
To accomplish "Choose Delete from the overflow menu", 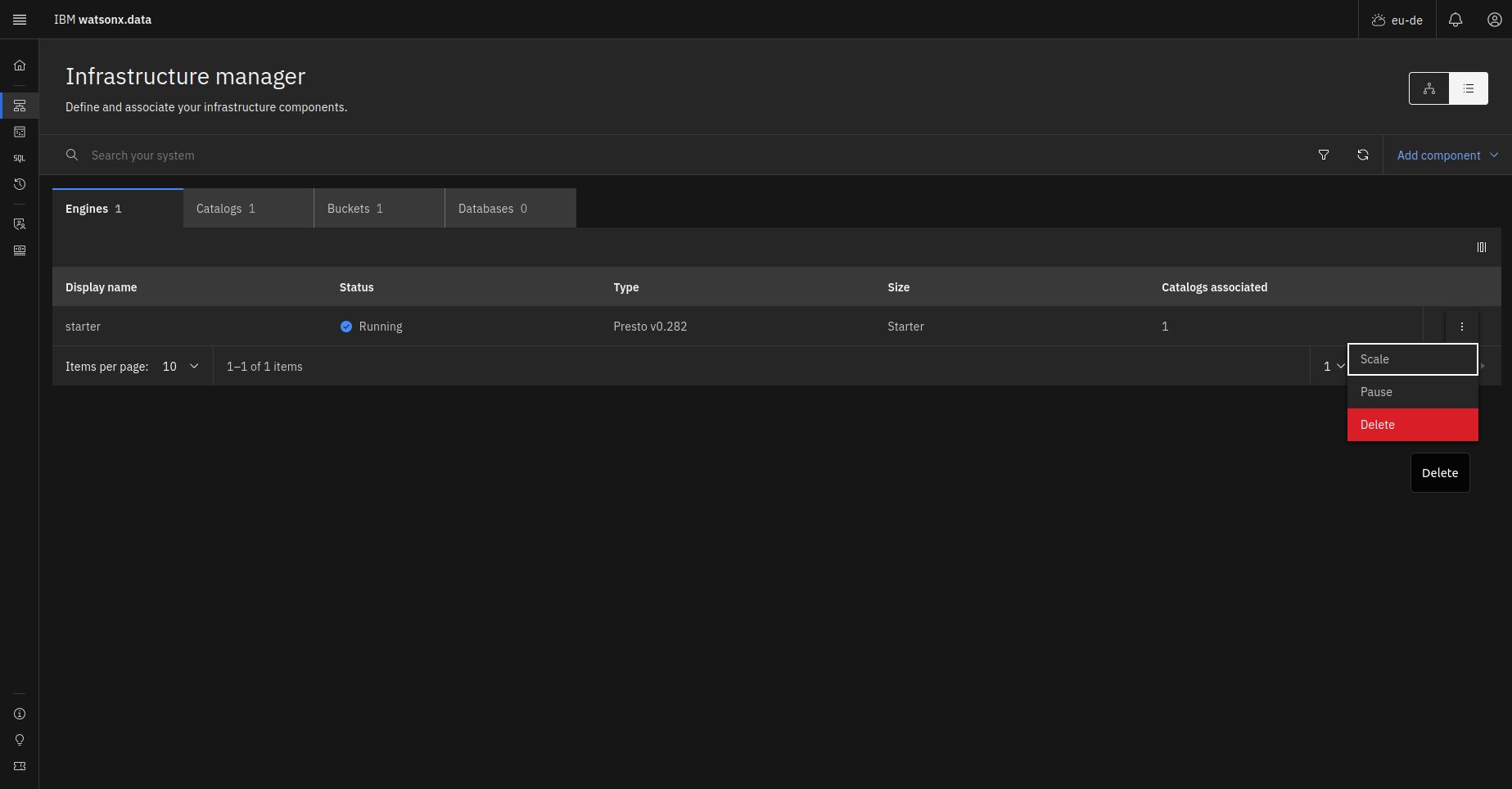I will [x=1413, y=425].
